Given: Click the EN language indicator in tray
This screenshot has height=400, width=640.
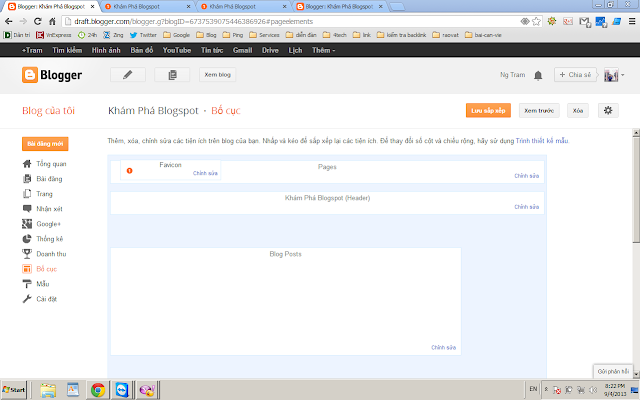Looking at the screenshot, I should pos(533,389).
